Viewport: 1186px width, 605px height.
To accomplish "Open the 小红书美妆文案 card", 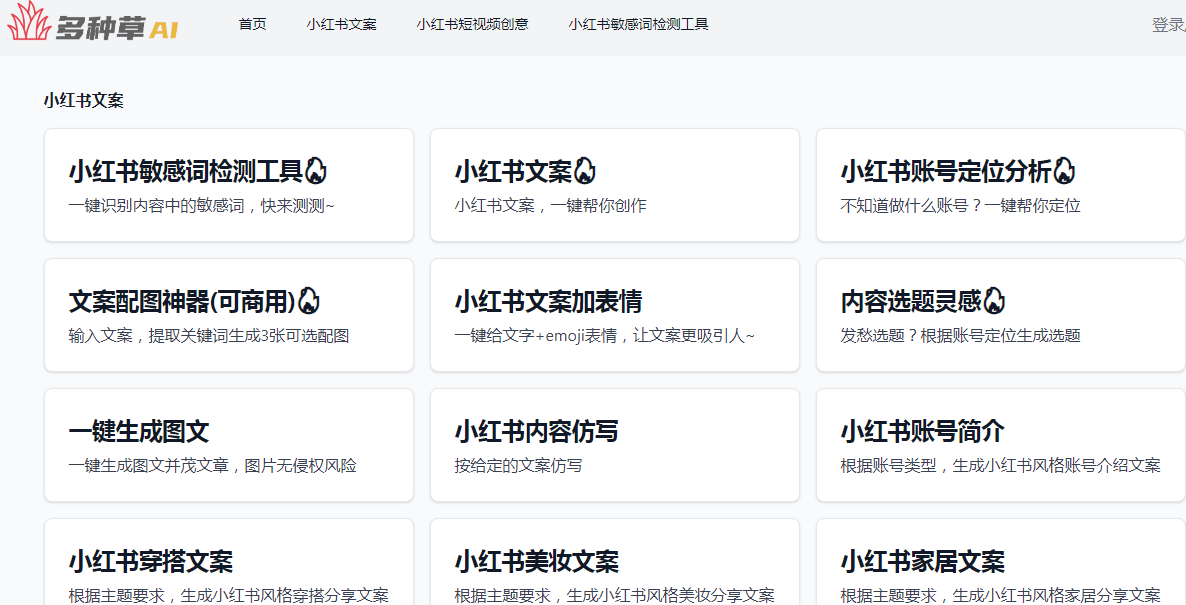I will [615, 562].
